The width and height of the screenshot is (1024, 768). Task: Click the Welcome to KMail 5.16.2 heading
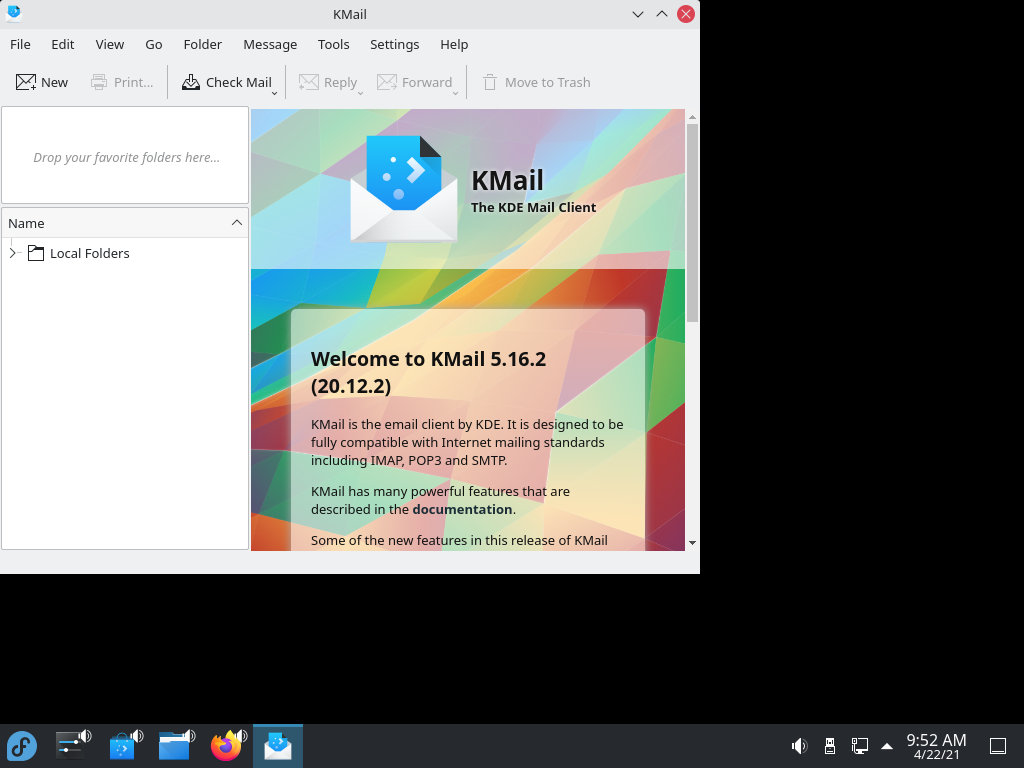[x=428, y=372]
